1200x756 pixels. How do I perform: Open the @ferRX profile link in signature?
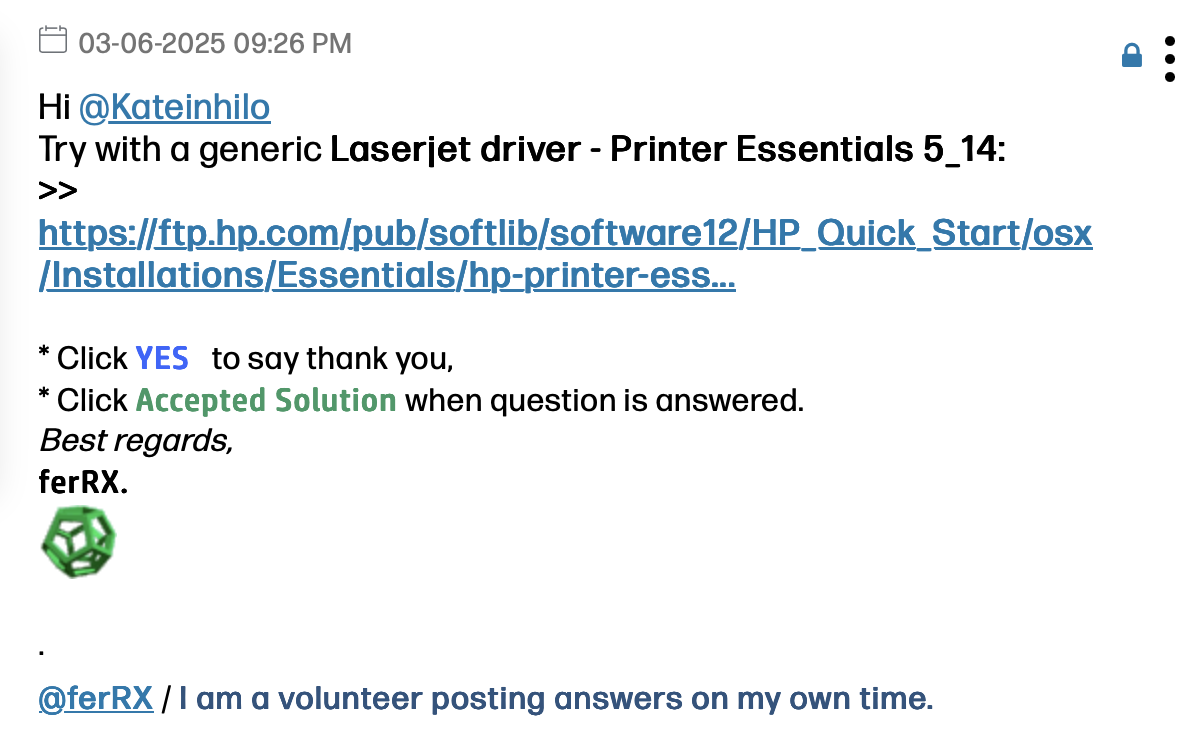96,699
